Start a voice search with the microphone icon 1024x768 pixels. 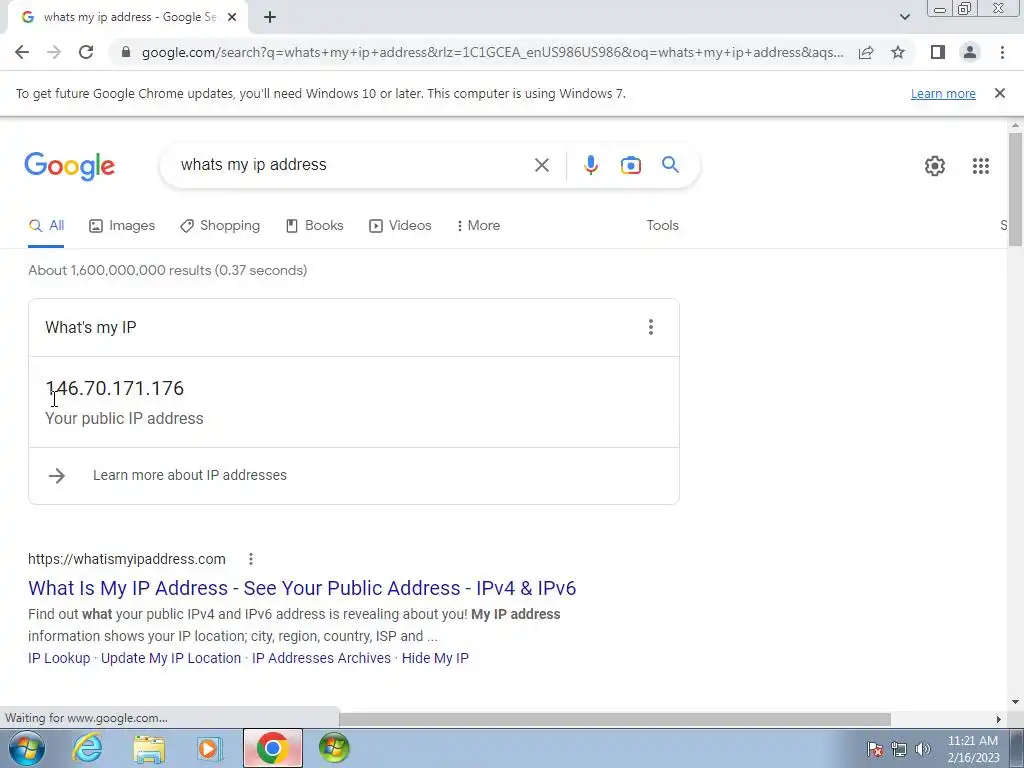point(590,165)
